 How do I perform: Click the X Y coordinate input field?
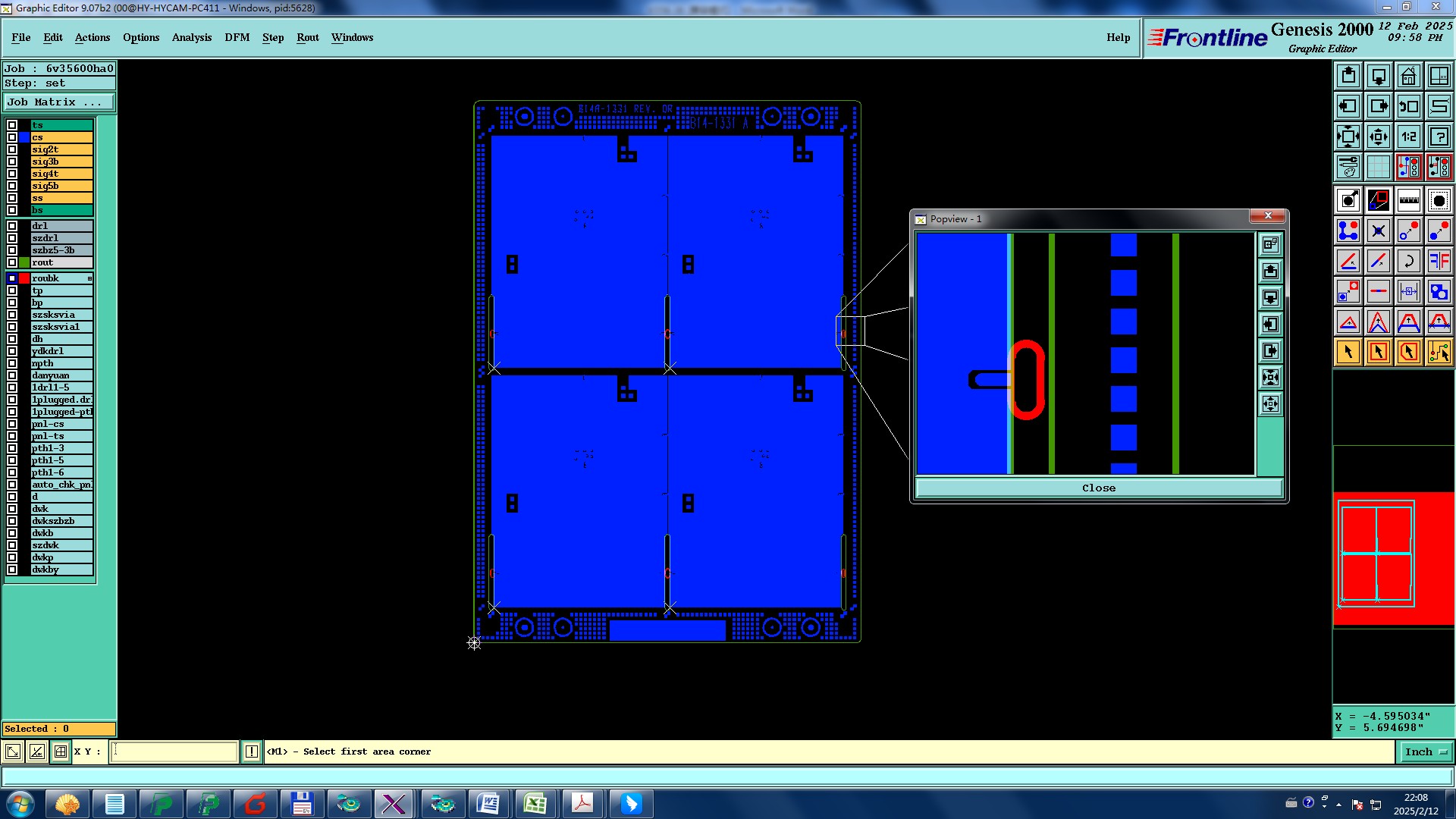pyautogui.click(x=174, y=752)
